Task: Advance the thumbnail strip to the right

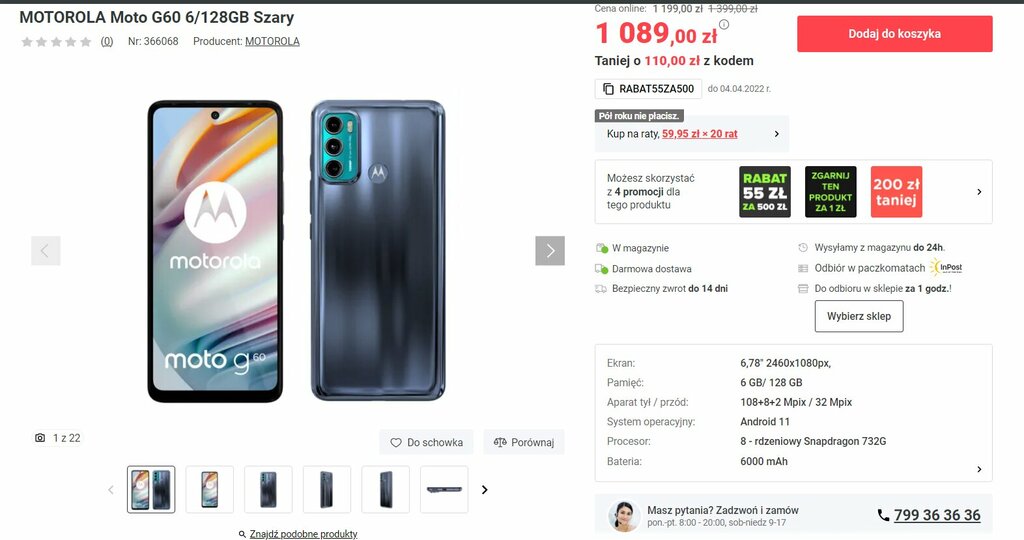Action: (x=485, y=490)
